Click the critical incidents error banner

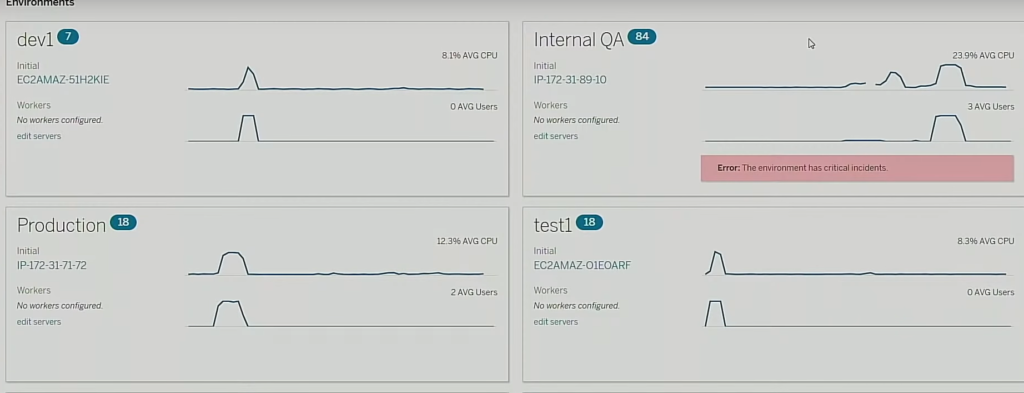pyautogui.click(x=857, y=168)
